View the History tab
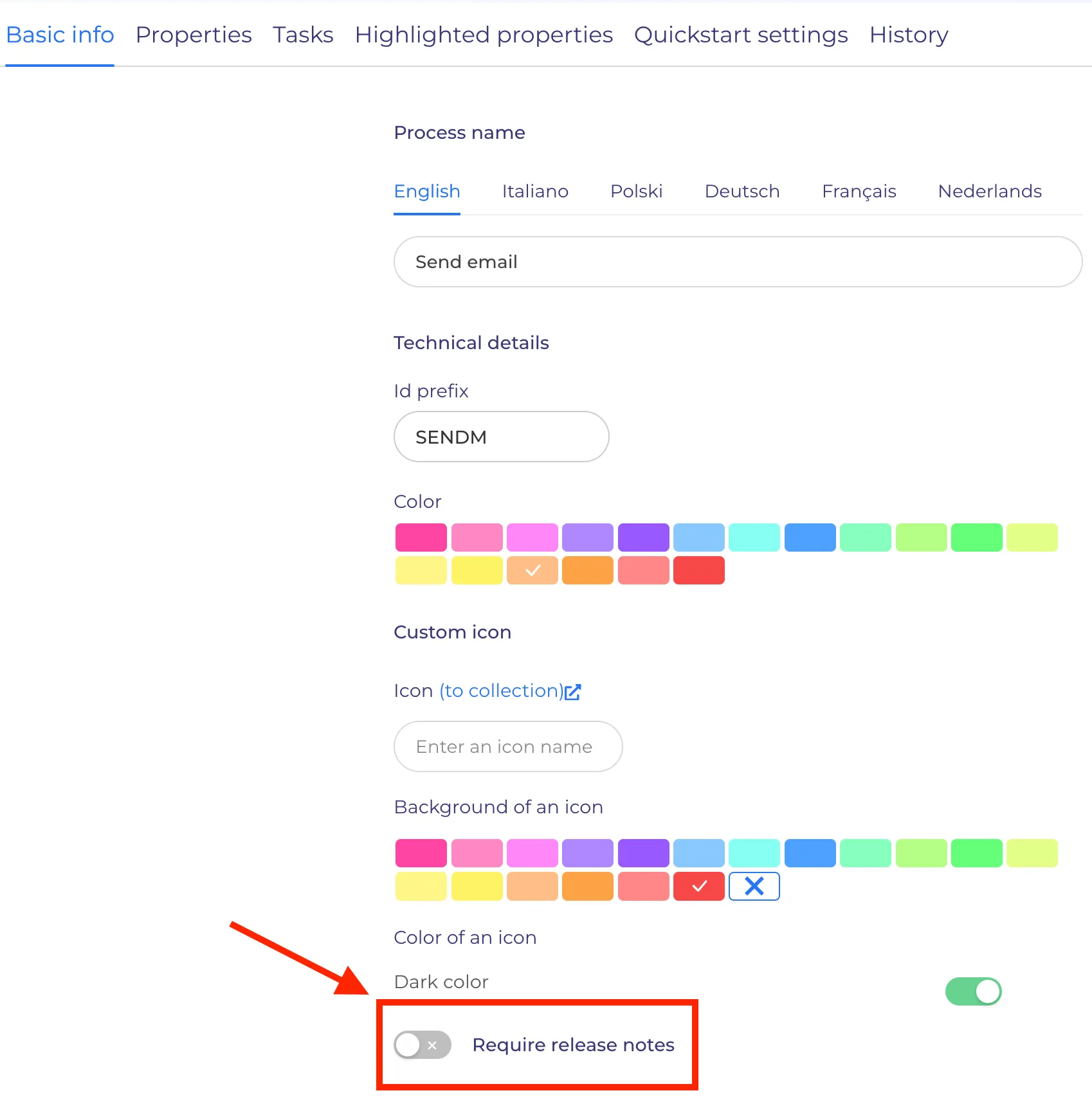This screenshot has width=1092, height=1120. pyautogui.click(x=909, y=35)
